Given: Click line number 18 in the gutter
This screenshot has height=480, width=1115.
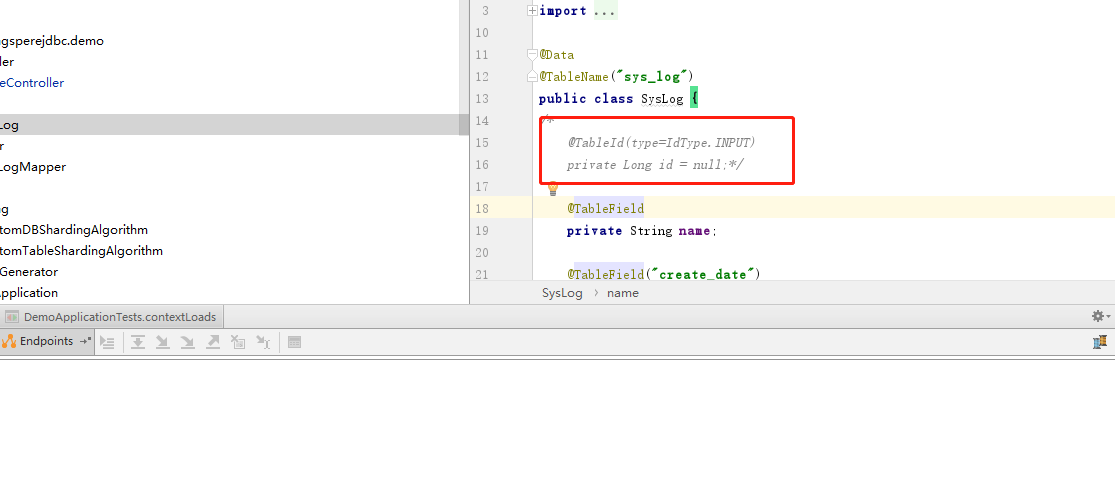Looking at the screenshot, I should (482, 209).
